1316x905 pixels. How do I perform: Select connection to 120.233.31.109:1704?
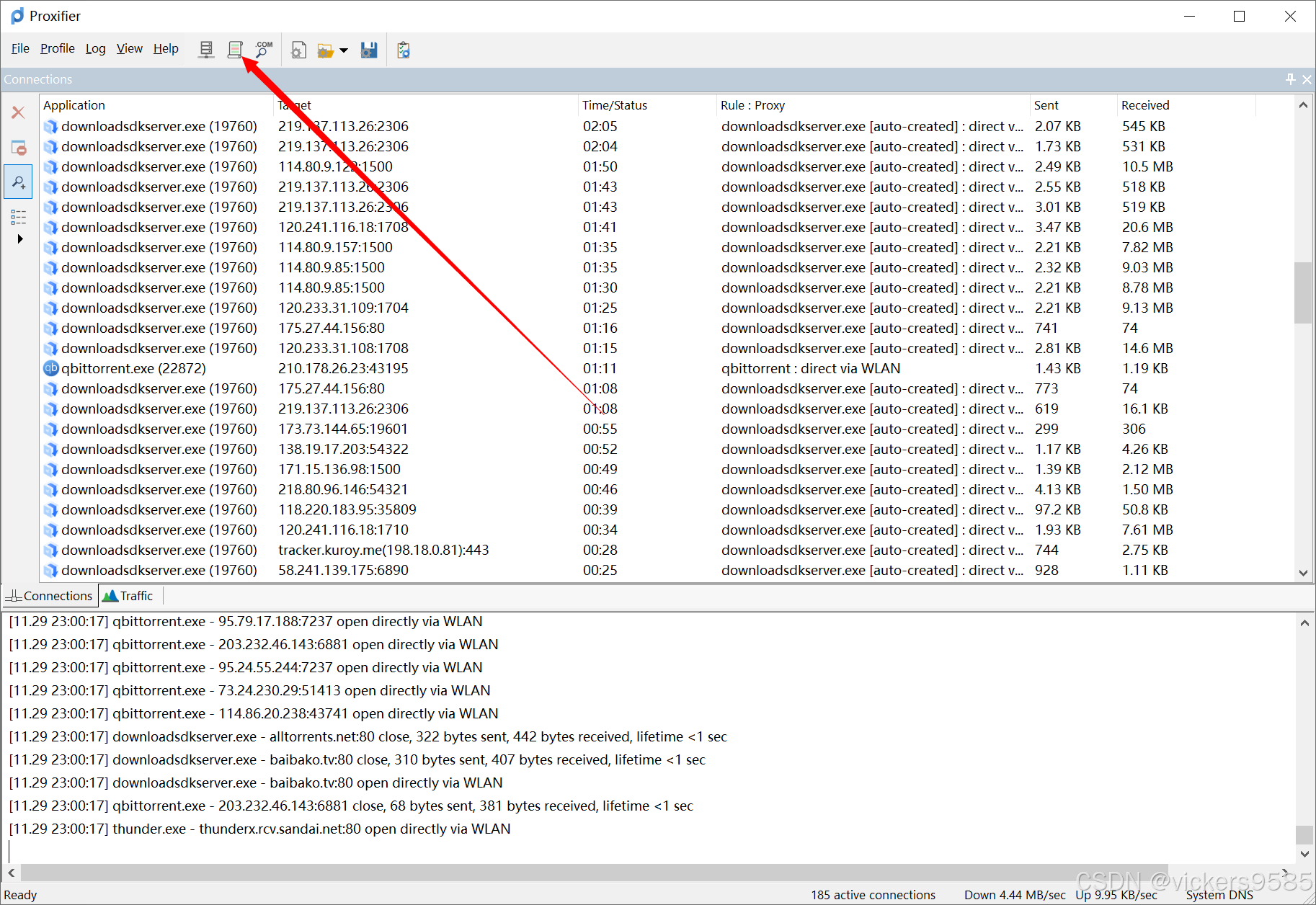tap(667, 308)
